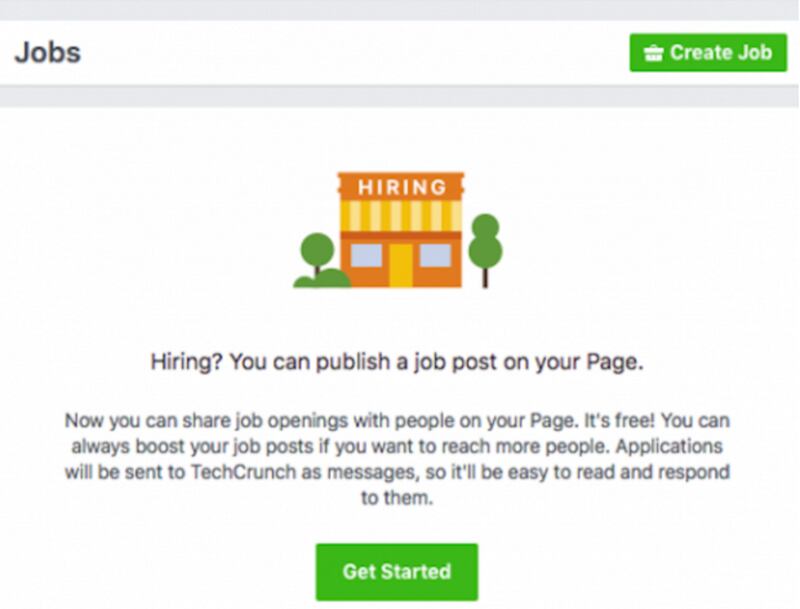Click the HIRING sign on the storefront

point(402,187)
